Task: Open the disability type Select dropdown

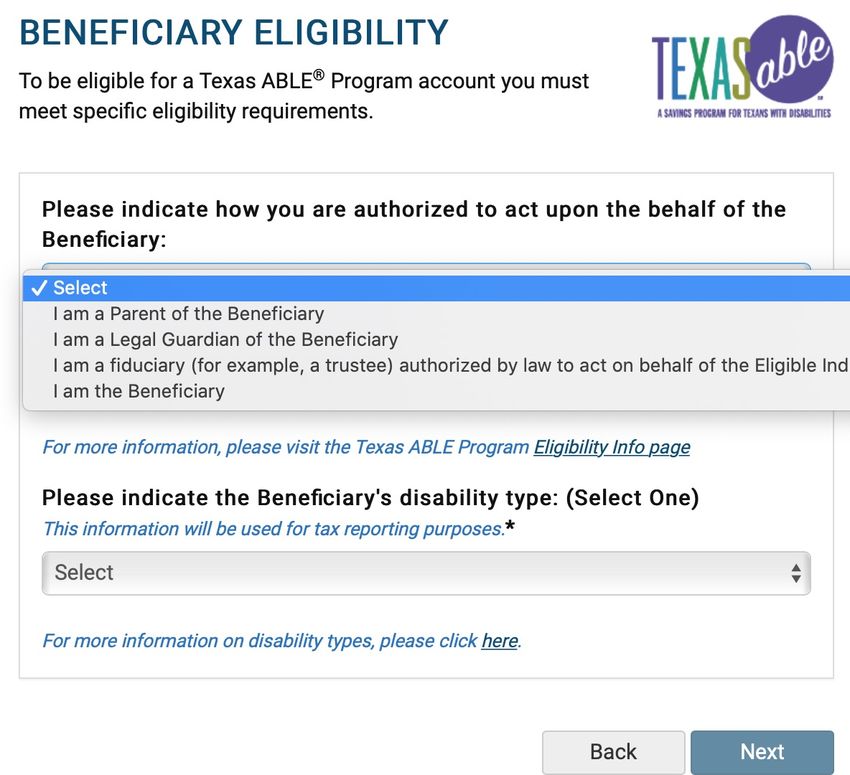Action: point(426,573)
